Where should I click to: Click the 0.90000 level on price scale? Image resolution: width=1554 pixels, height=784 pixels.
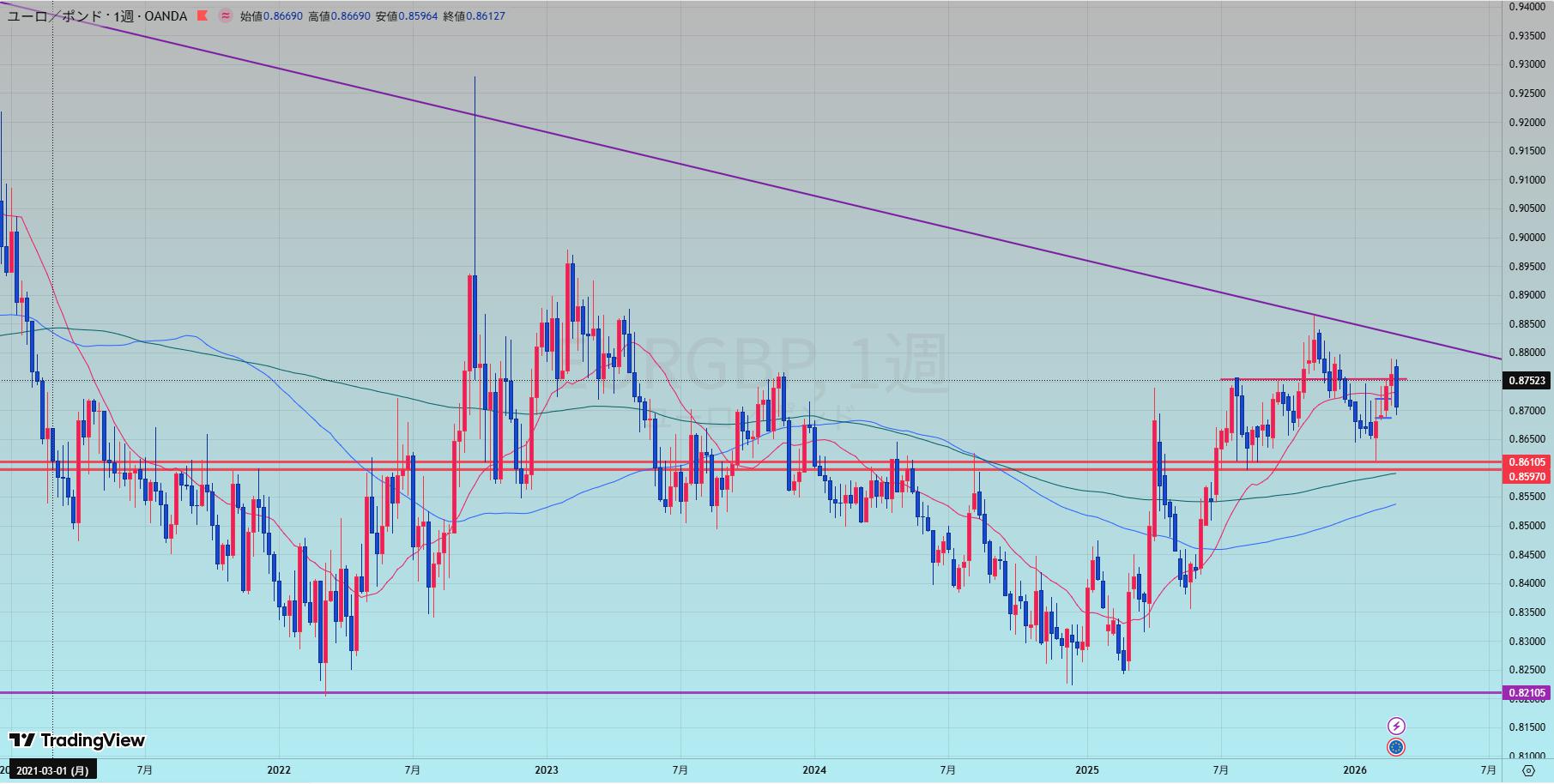1527,238
